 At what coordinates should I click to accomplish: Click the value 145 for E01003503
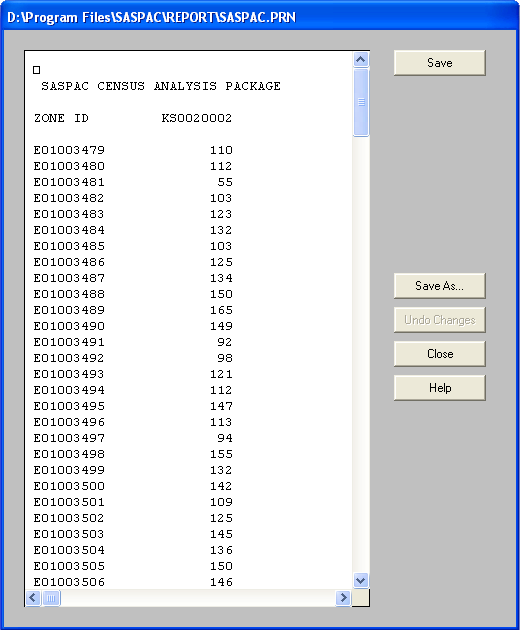tap(221, 534)
